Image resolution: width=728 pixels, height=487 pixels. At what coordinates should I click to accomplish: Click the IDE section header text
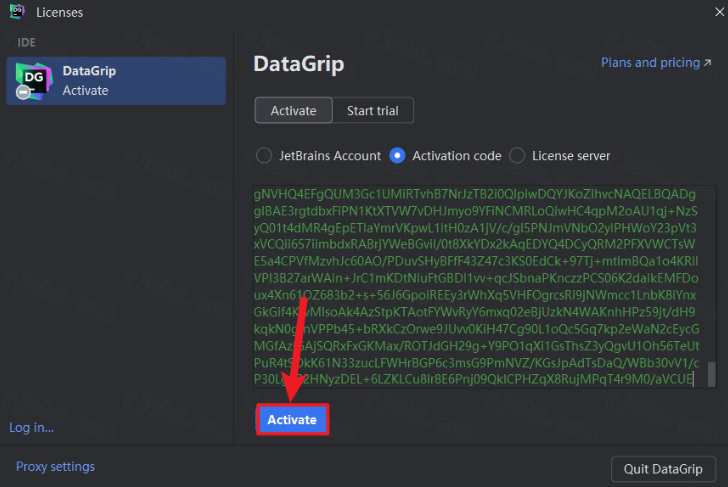tap(26, 42)
